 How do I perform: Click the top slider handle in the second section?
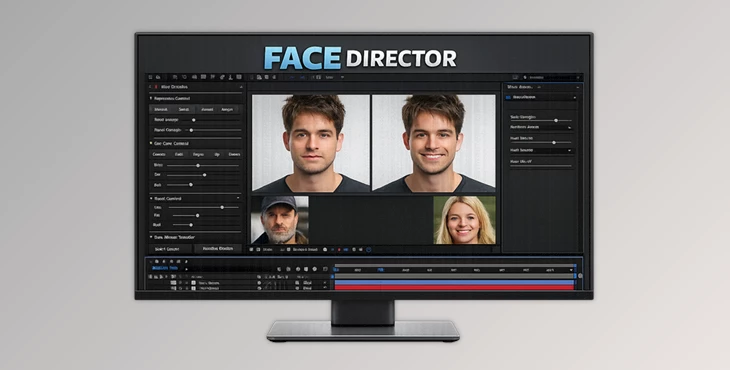[x=198, y=165]
